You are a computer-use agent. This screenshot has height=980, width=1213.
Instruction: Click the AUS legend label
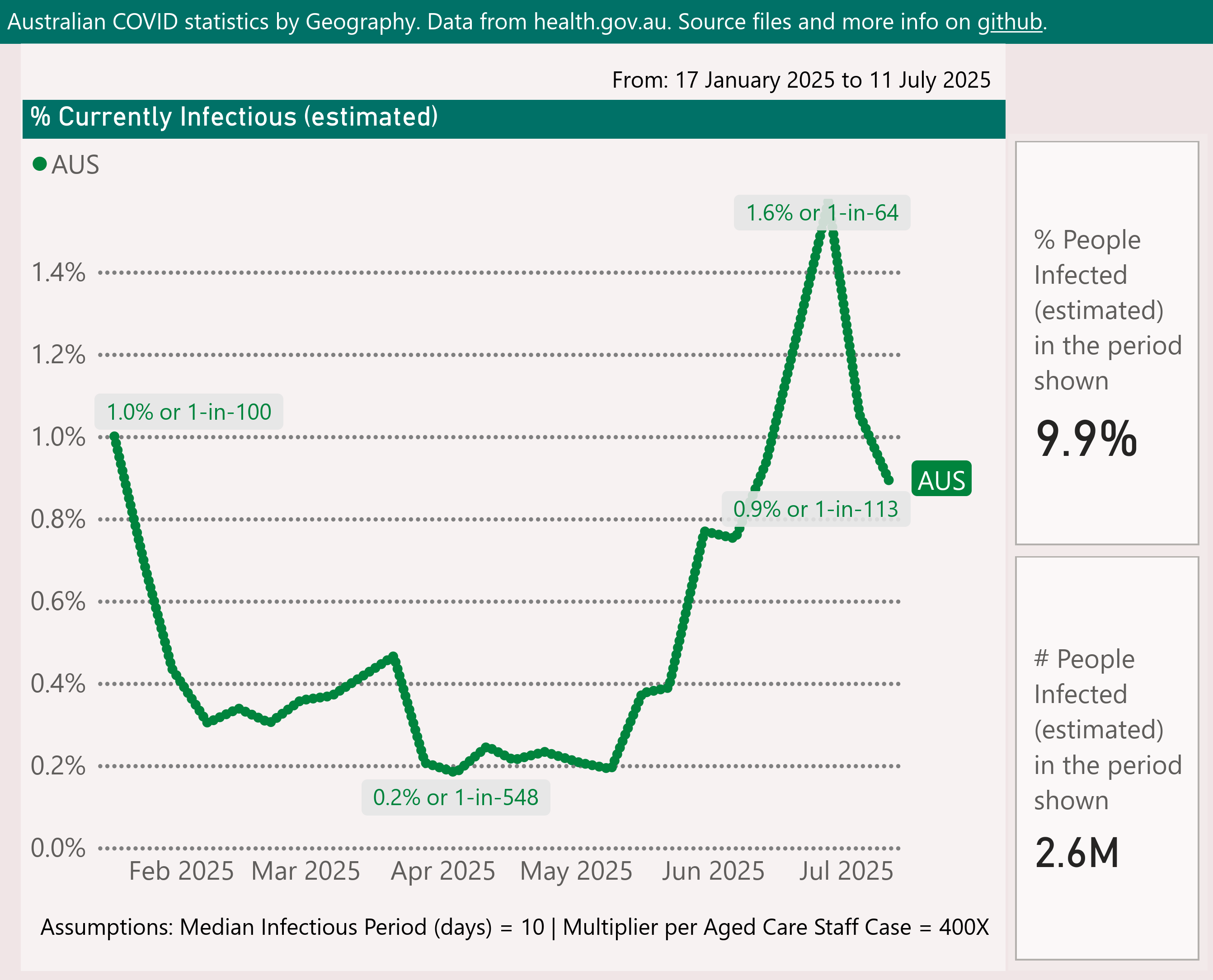point(75,165)
